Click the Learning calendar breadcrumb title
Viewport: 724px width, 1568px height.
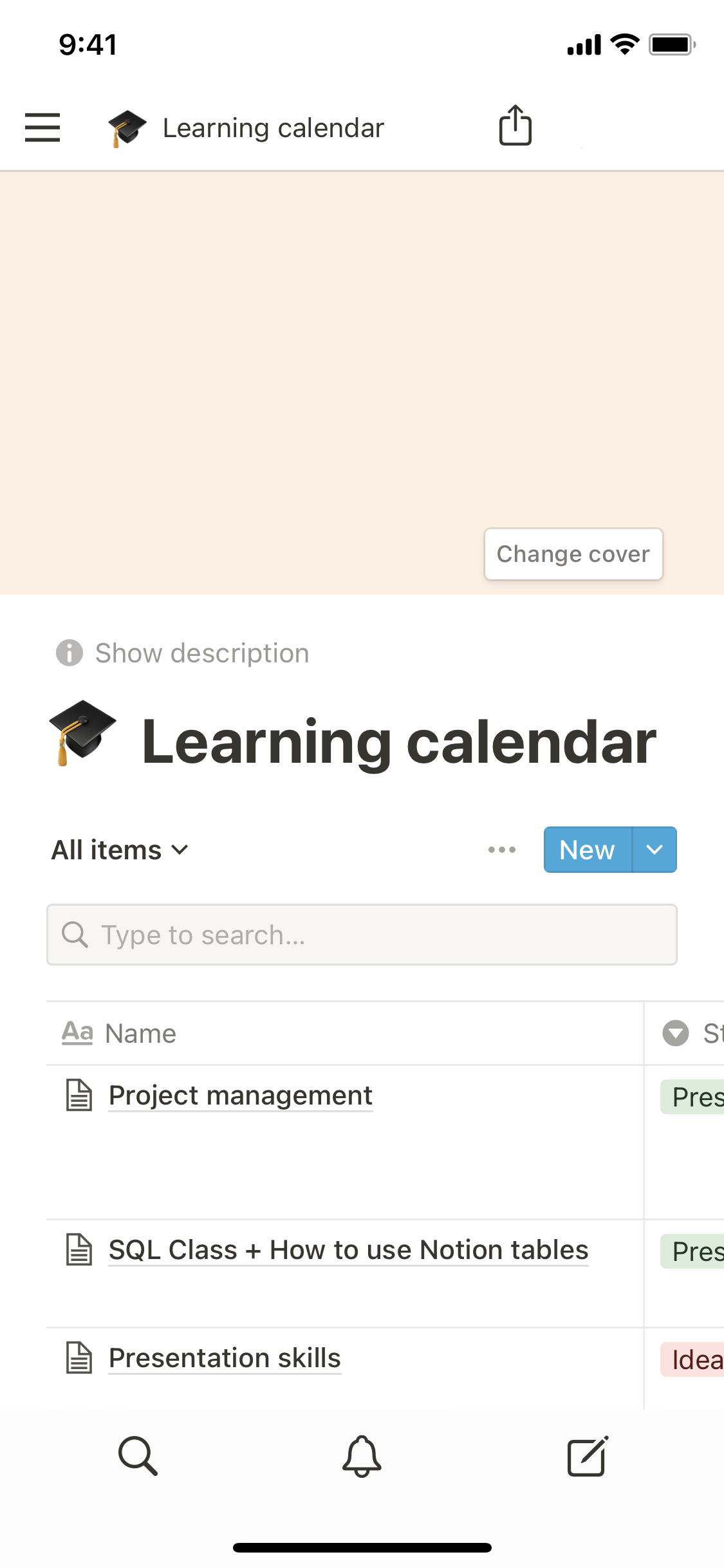[x=273, y=128]
